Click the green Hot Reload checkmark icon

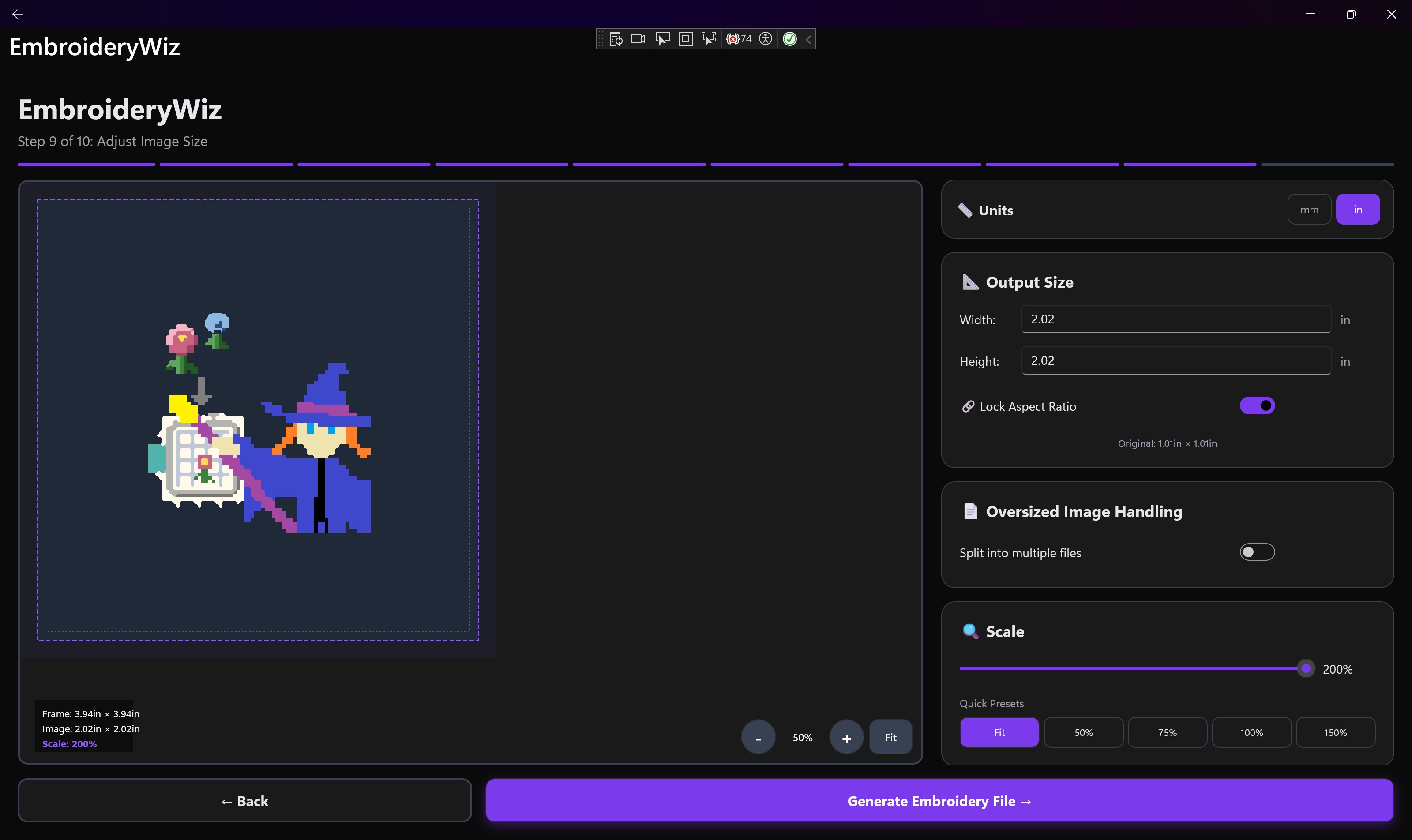(x=790, y=39)
